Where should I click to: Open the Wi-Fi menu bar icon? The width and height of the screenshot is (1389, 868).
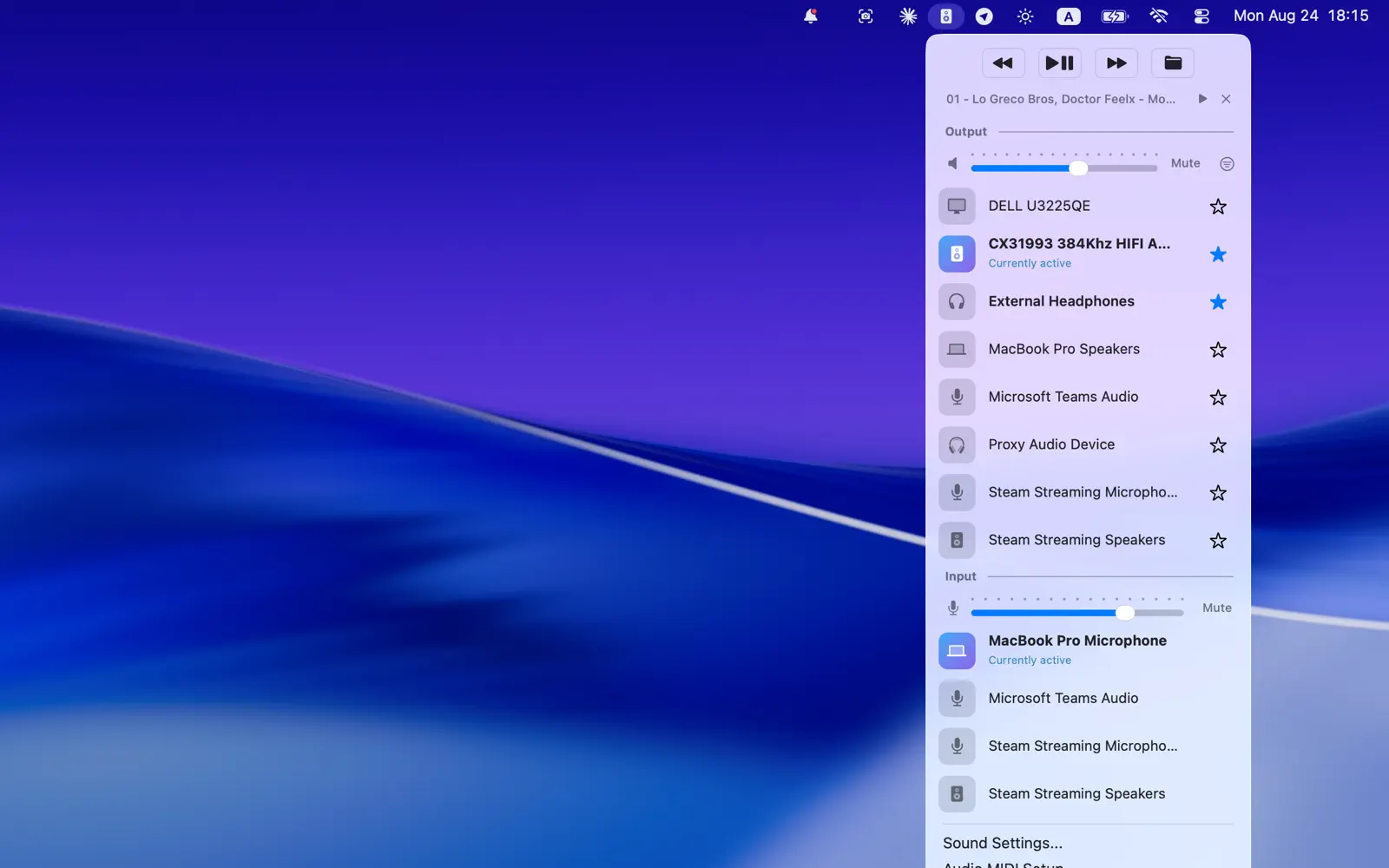tap(1159, 16)
